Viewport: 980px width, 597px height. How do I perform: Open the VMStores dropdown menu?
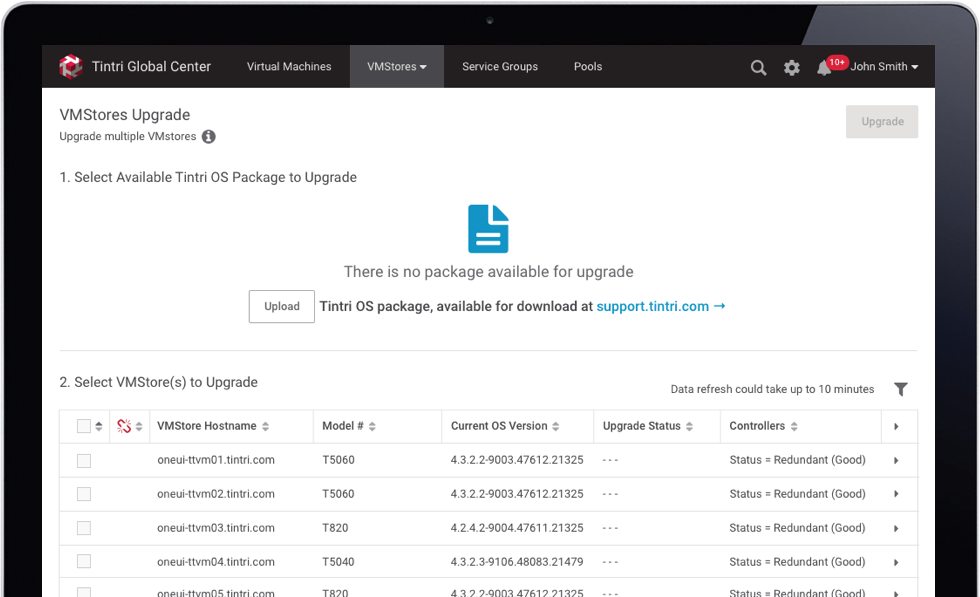[x=397, y=66]
